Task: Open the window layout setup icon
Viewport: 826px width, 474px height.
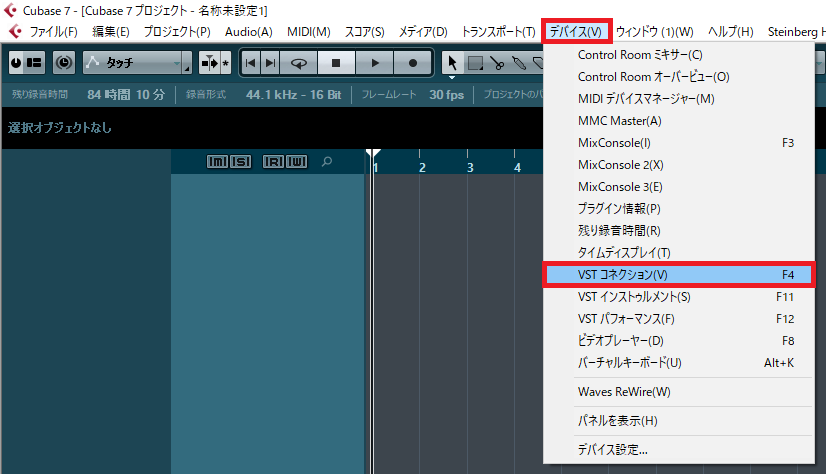Action: click(34, 63)
